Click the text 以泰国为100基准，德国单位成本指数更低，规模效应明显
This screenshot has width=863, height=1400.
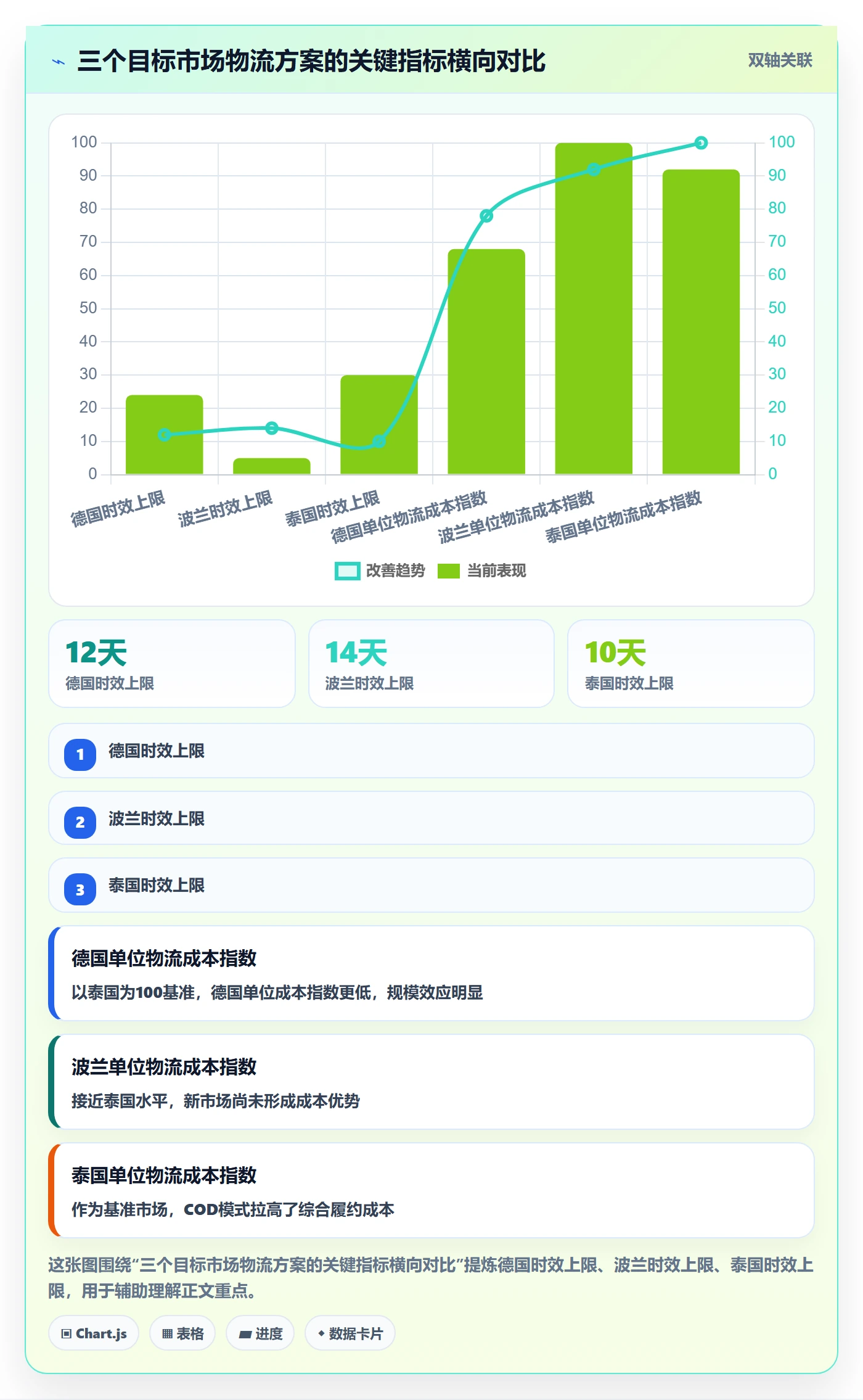[x=277, y=992]
